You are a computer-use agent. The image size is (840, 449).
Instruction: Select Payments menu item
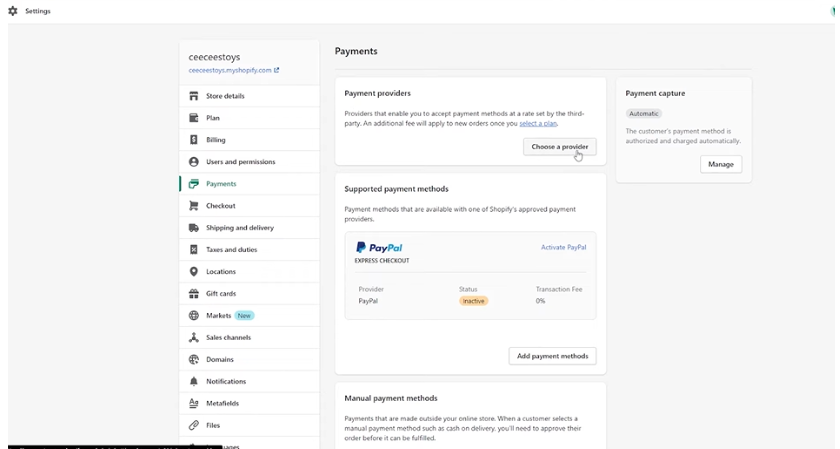pos(249,184)
